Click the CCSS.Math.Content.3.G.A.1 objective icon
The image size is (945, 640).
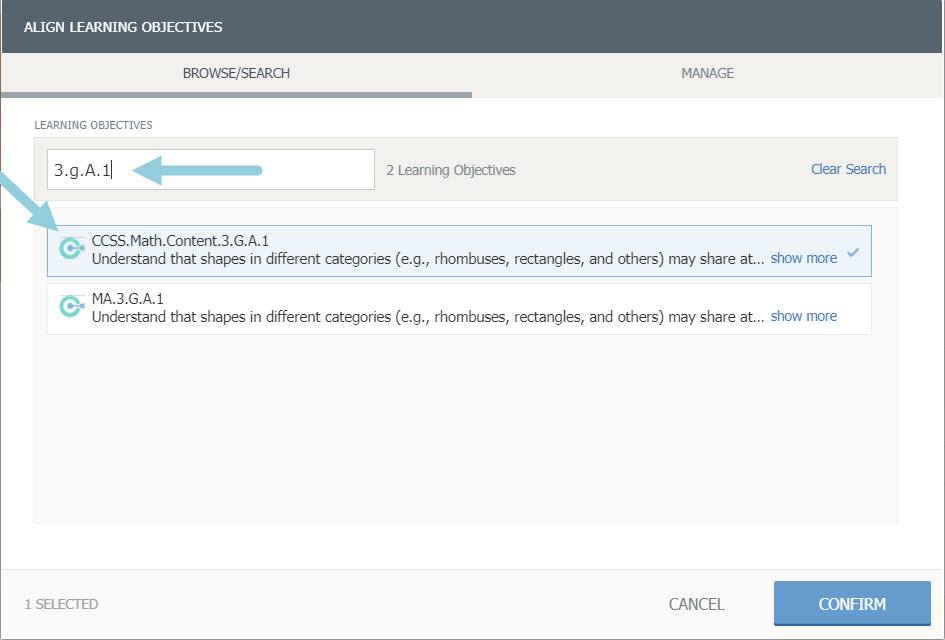pyautogui.click(x=71, y=249)
